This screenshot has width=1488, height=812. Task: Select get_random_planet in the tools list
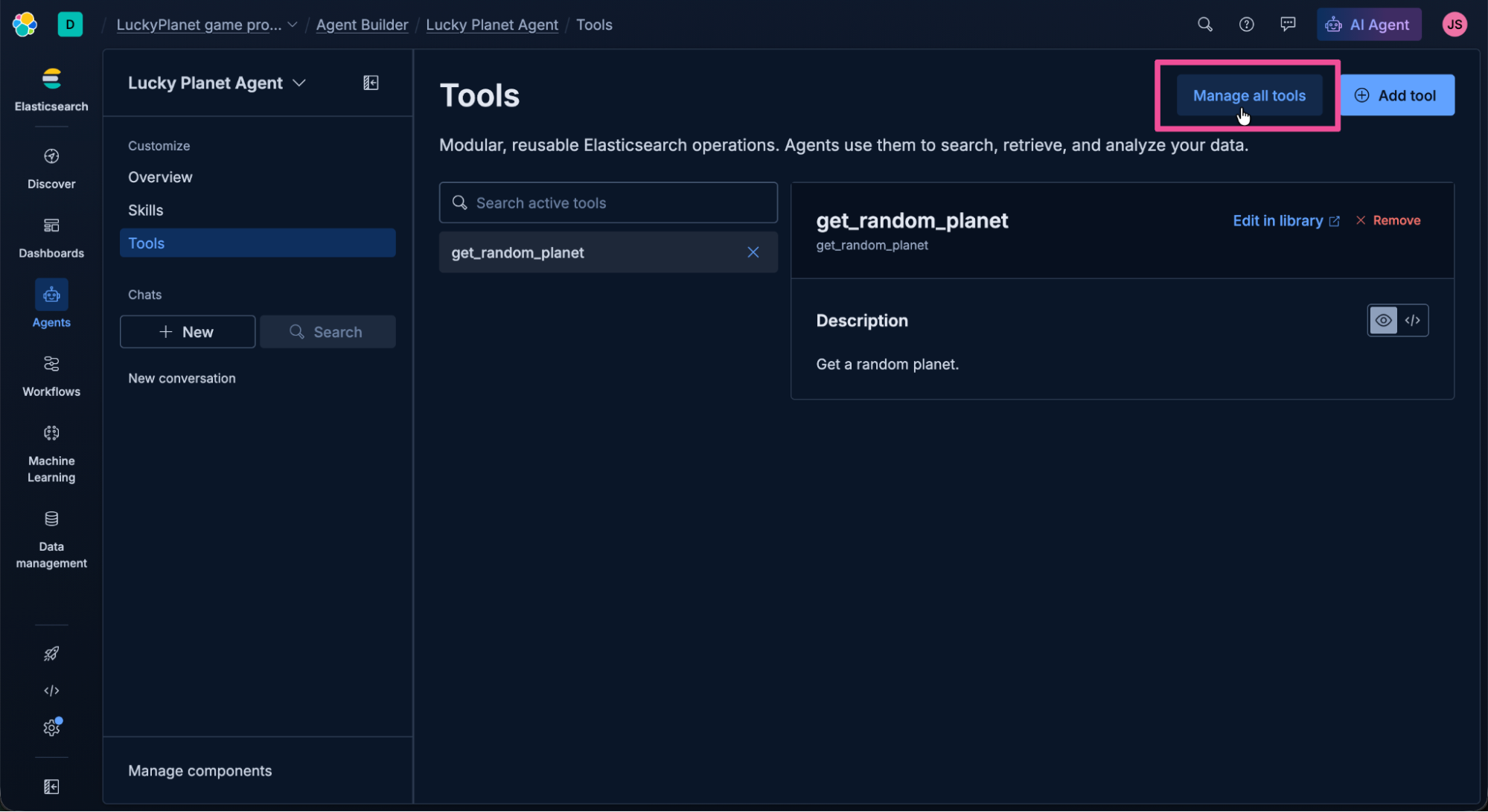pyautogui.click(x=608, y=252)
